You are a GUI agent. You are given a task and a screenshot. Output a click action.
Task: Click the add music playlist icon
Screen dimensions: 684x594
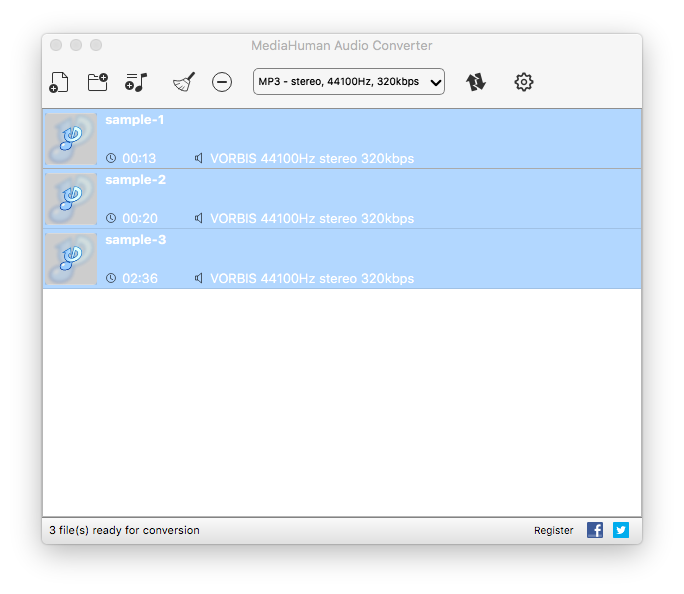136,82
